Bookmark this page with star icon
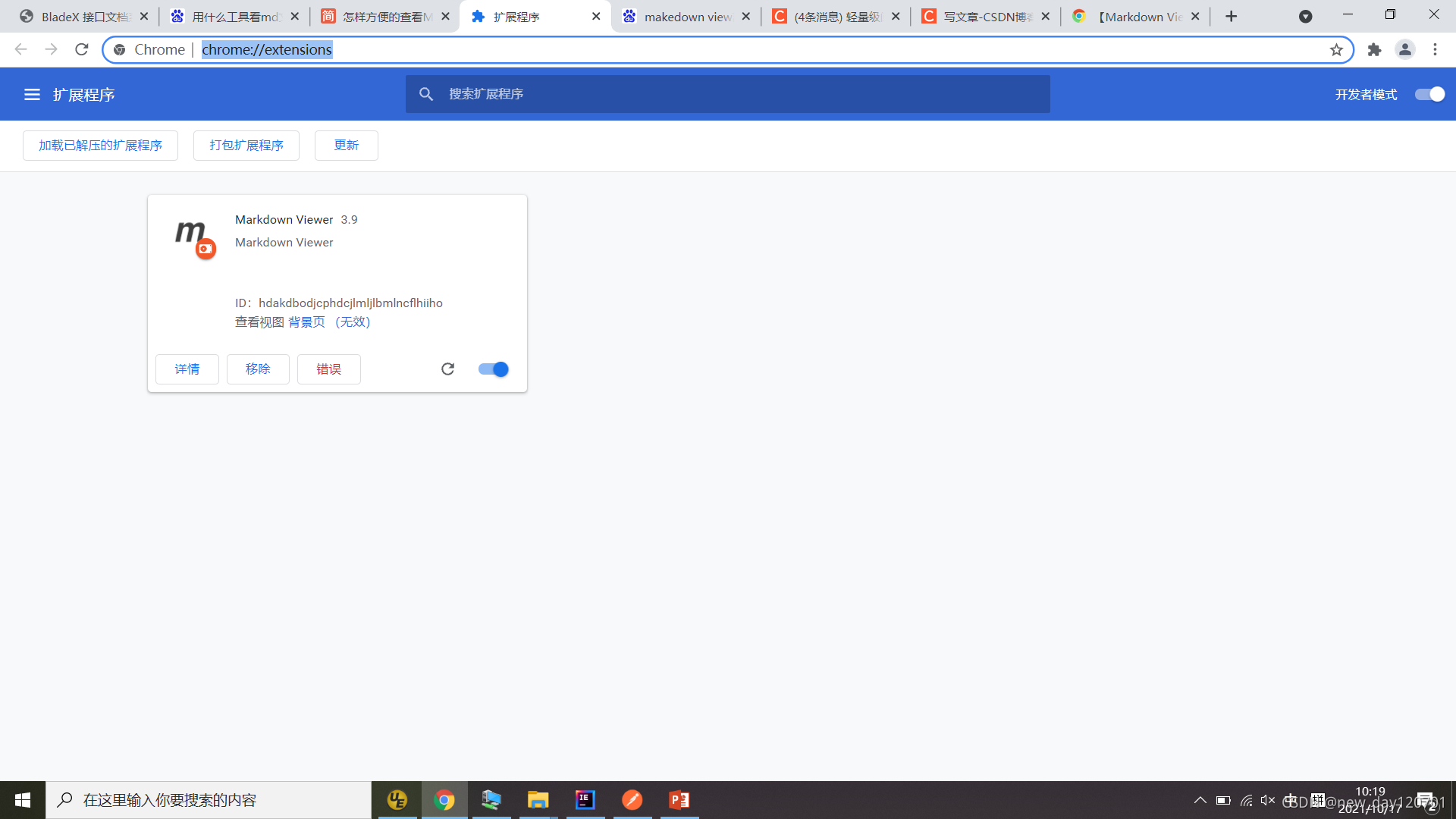The height and width of the screenshot is (819, 1456). 1336,50
